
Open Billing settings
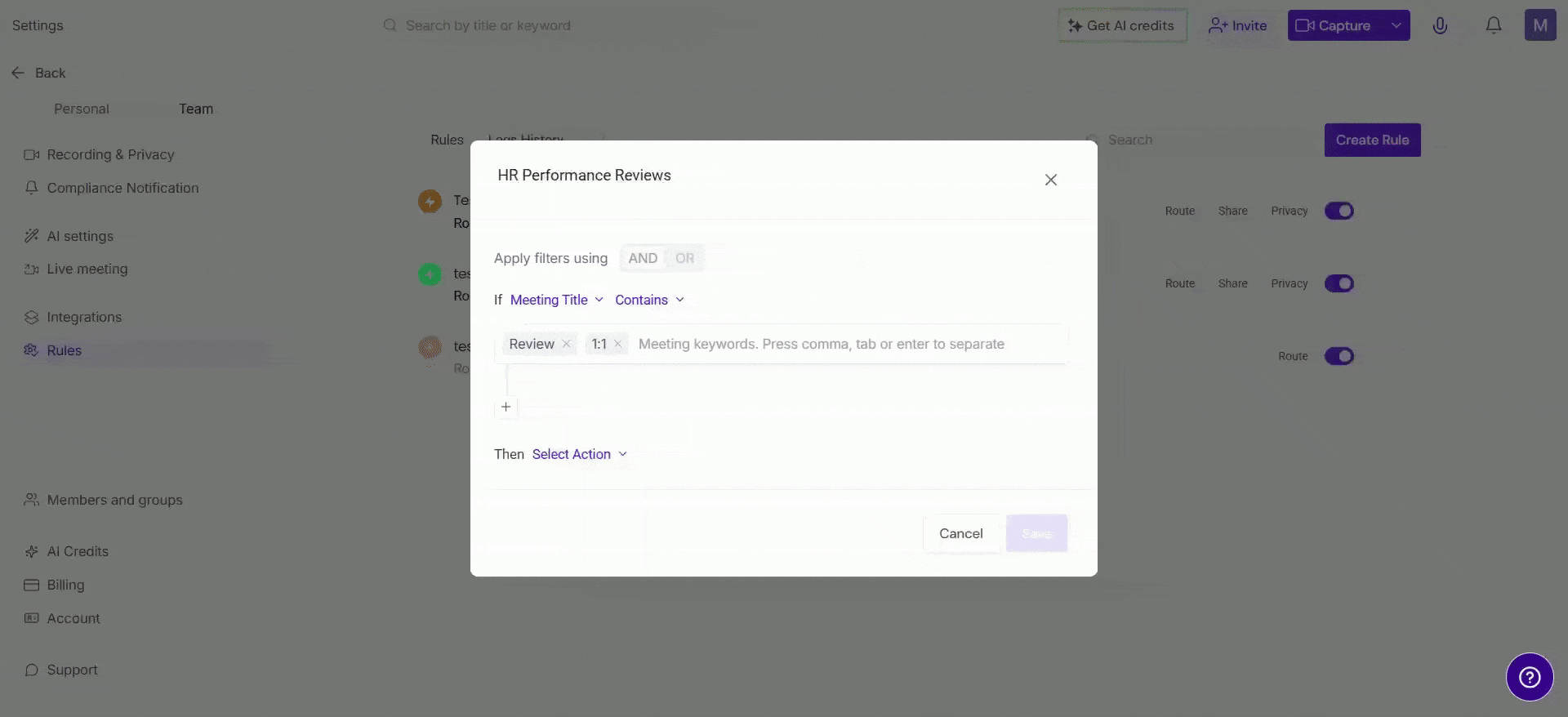point(54,585)
